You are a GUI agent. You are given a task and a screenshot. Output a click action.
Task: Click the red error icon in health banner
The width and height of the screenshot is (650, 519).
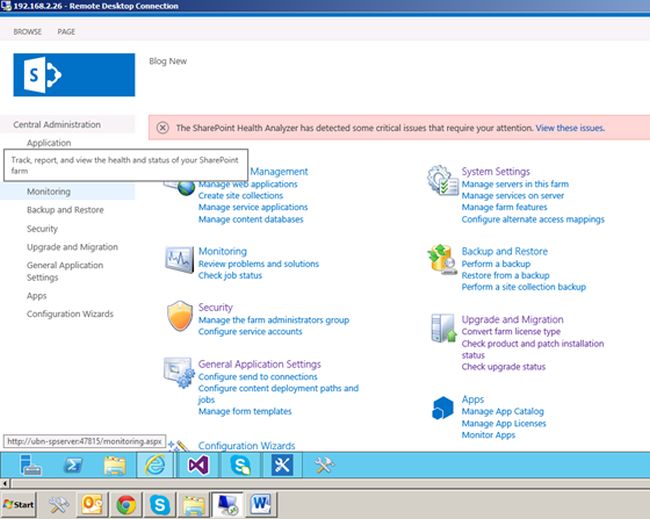pyautogui.click(x=162, y=128)
